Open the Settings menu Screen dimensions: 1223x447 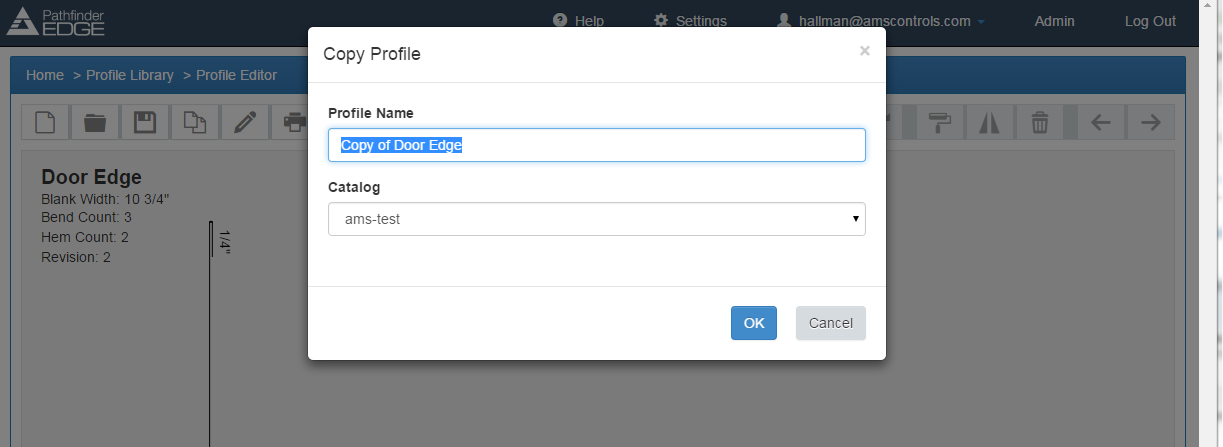coord(690,21)
